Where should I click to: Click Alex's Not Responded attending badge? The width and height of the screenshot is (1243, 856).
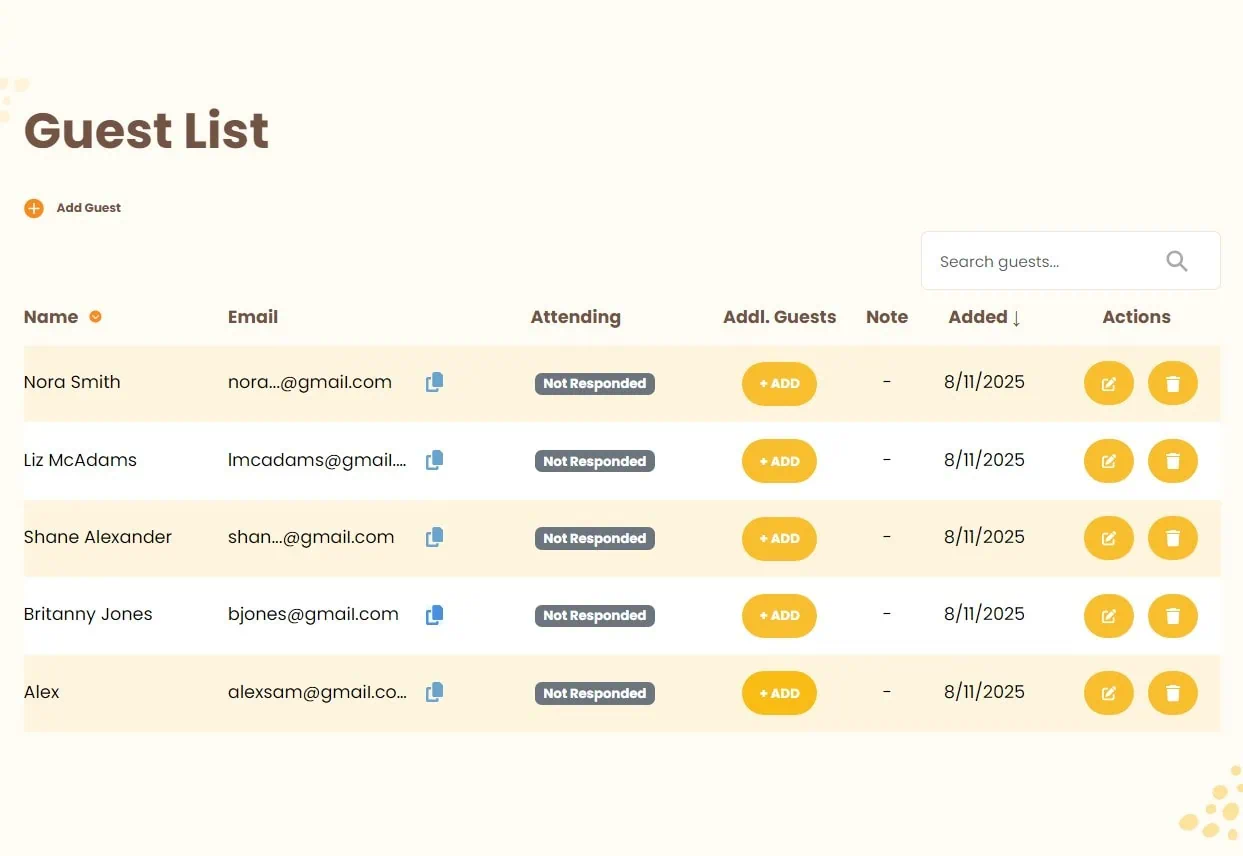click(594, 693)
